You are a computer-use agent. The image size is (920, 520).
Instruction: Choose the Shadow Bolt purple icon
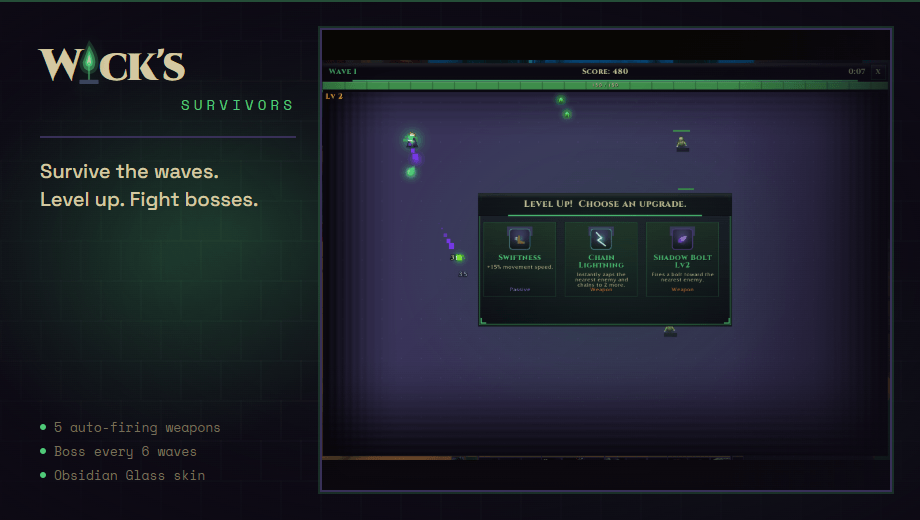tap(682, 239)
